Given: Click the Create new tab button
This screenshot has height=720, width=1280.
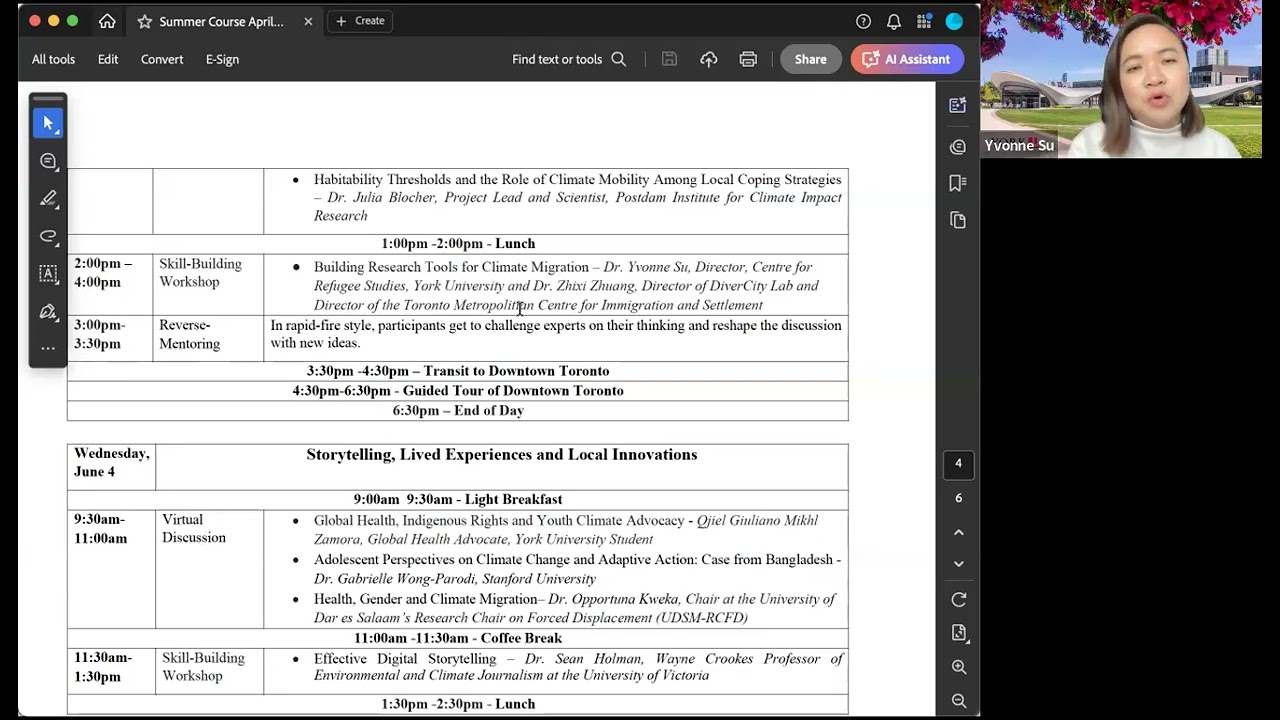Looking at the screenshot, I should [360, 21].
